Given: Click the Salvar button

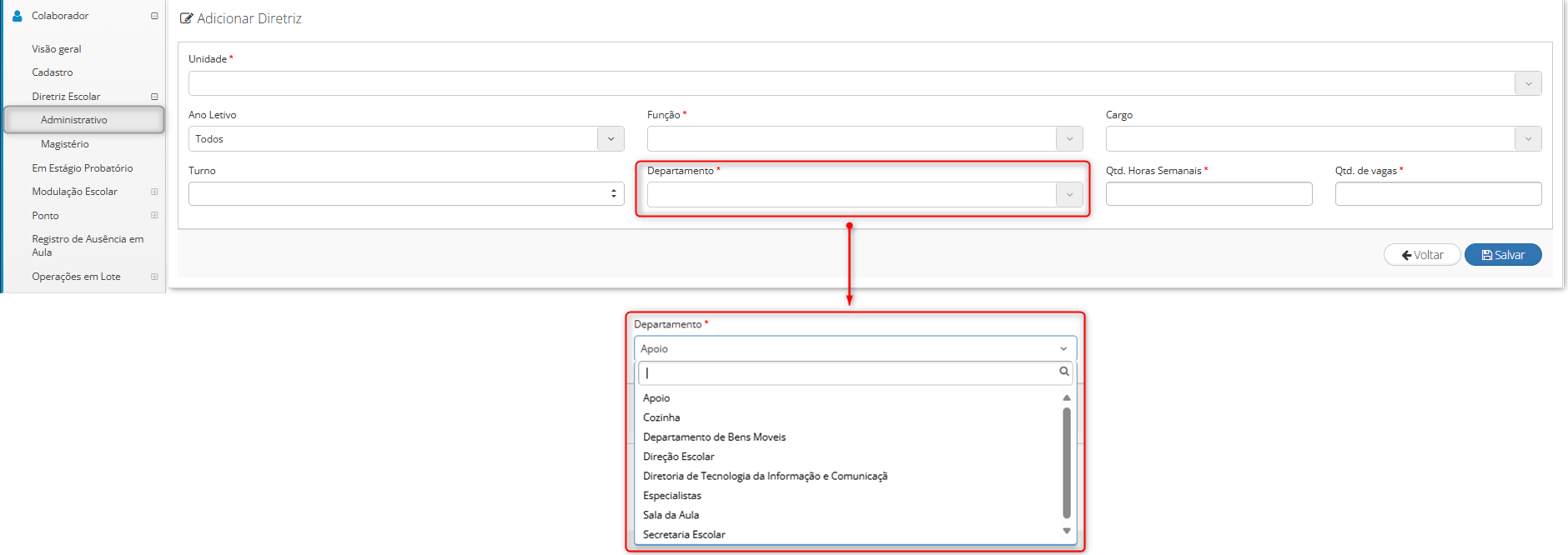Looking at the screenshot, I should (x=1503, y=255).
